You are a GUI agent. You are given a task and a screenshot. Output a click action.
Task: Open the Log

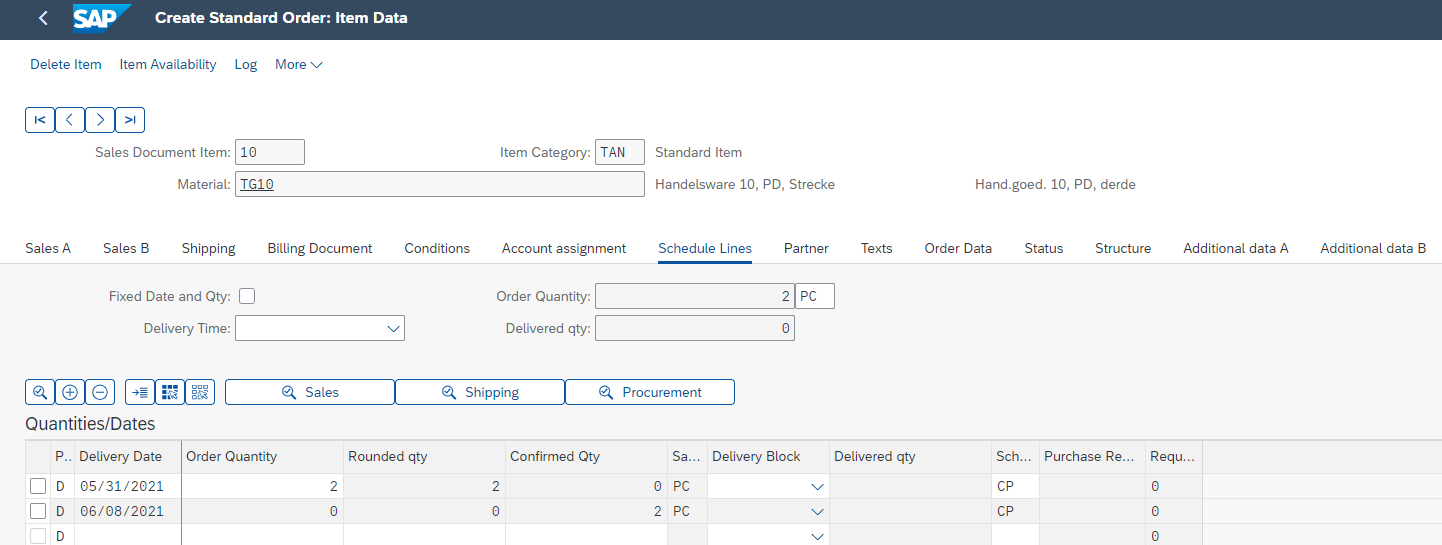point(246,64)
